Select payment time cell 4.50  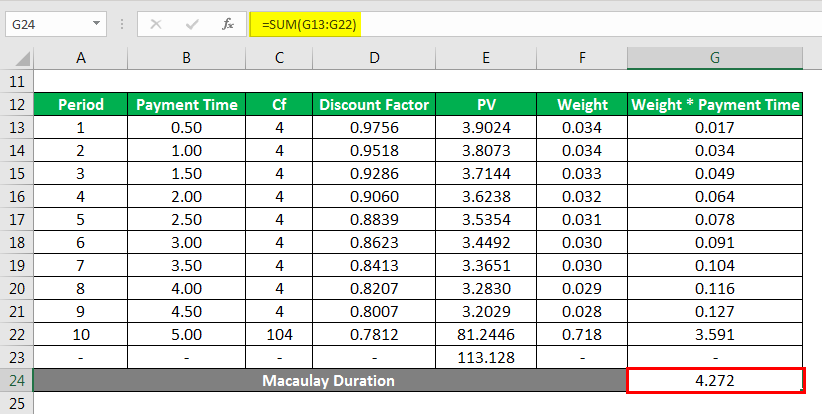pyautogui.click(x=187, y=311)
